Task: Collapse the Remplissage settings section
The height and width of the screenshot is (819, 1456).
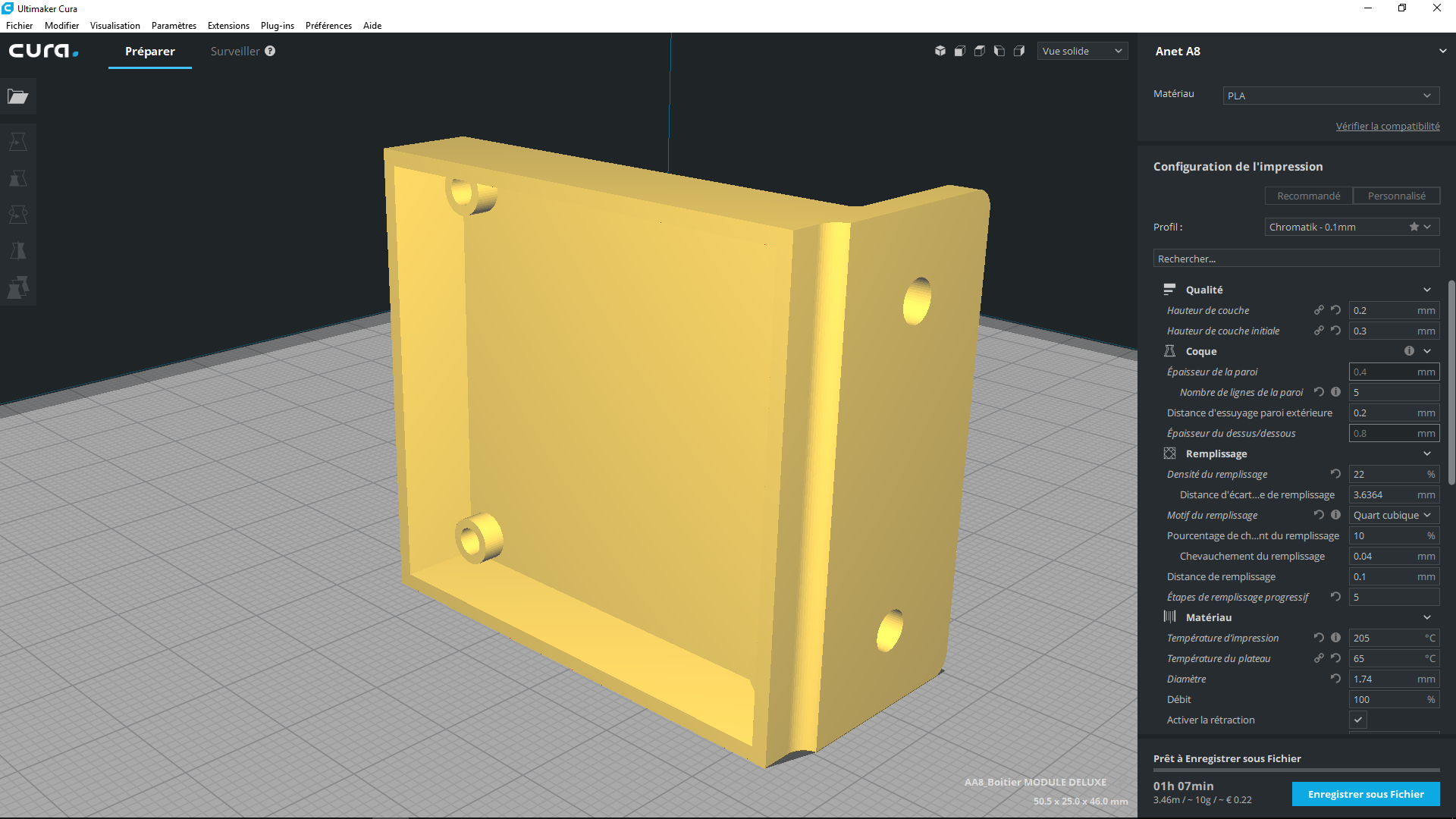Action: [x=1427, y=453]
